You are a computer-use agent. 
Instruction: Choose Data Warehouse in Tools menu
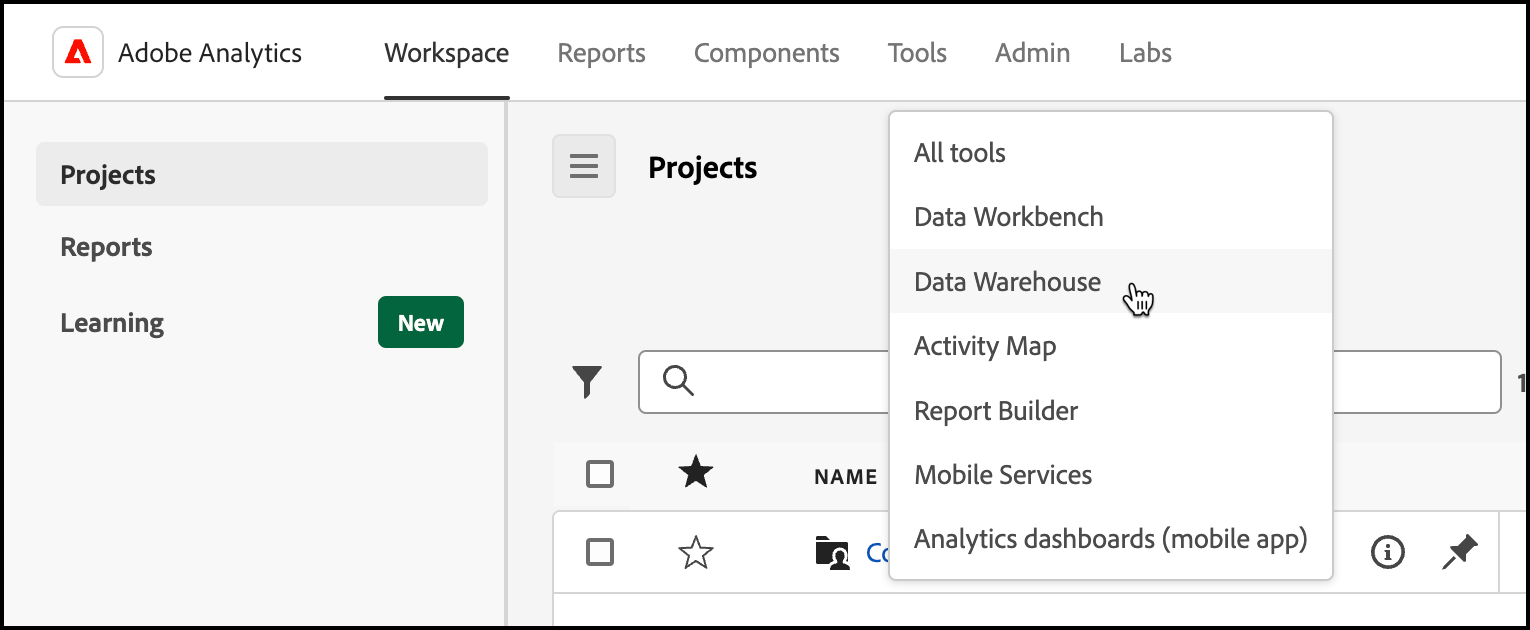tap(1111, 281)
